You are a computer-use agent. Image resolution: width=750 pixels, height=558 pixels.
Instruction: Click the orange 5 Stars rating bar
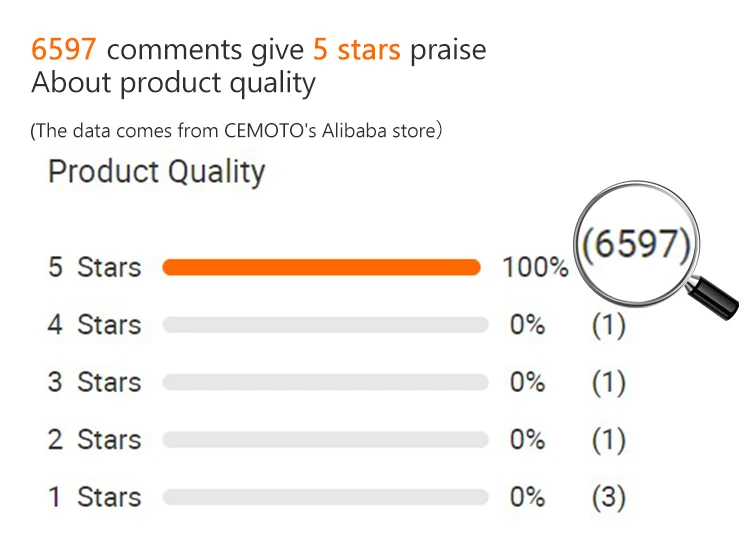coord(321,267)
